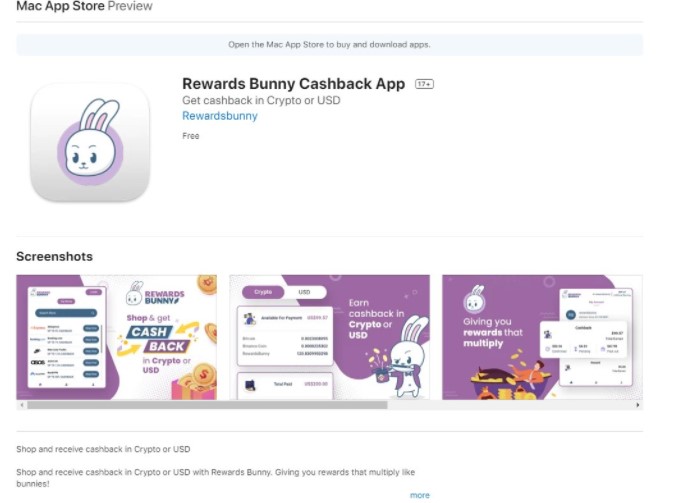This screenshot has width=676, height=503.
Task: Click the empty scrollbar track right of thumb
Action: (510, 405)
